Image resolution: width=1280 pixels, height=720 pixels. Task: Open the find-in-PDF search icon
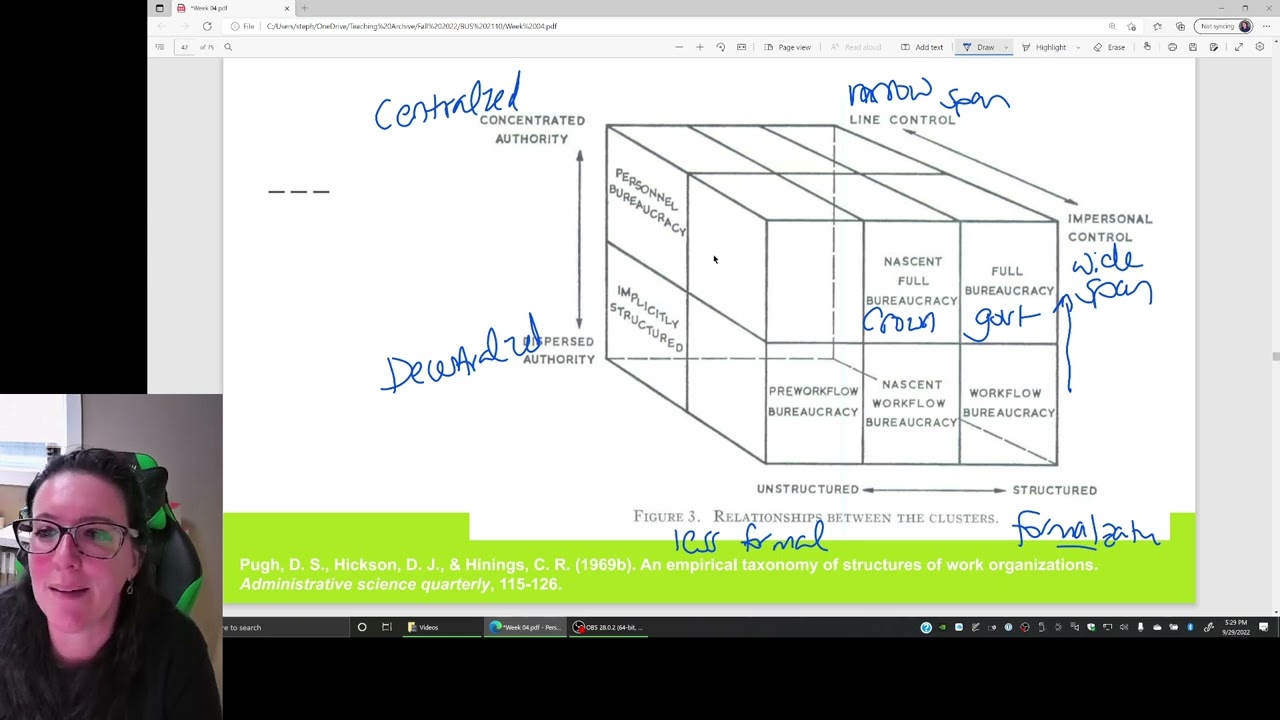(228, 47)
